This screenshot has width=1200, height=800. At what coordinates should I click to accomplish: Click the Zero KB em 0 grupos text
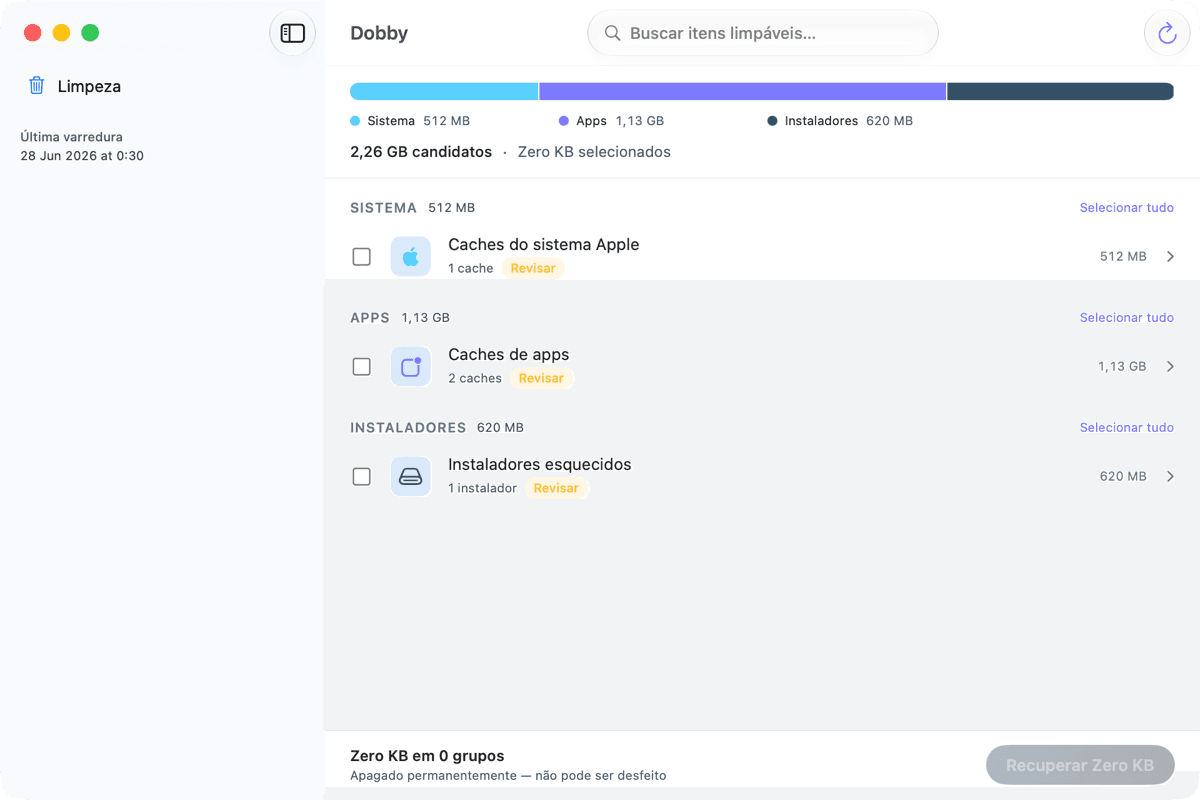click(427, 756)
